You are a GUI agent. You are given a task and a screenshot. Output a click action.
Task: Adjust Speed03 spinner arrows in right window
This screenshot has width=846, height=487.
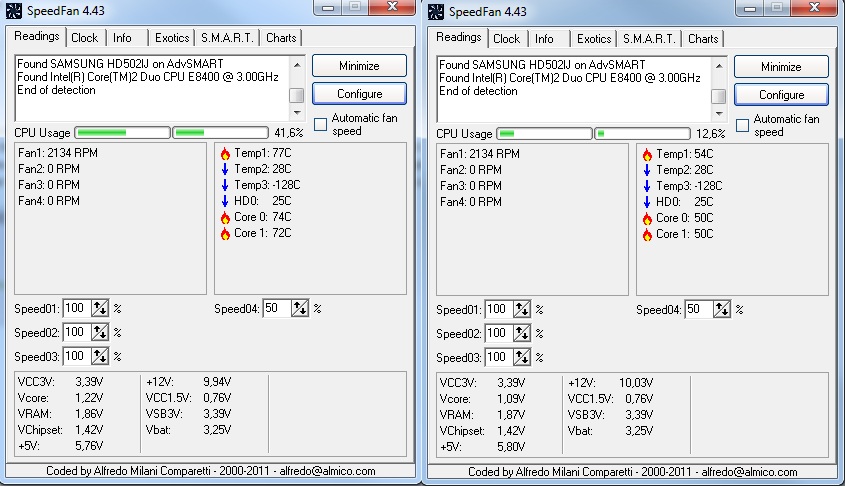[x=522, y=357]
